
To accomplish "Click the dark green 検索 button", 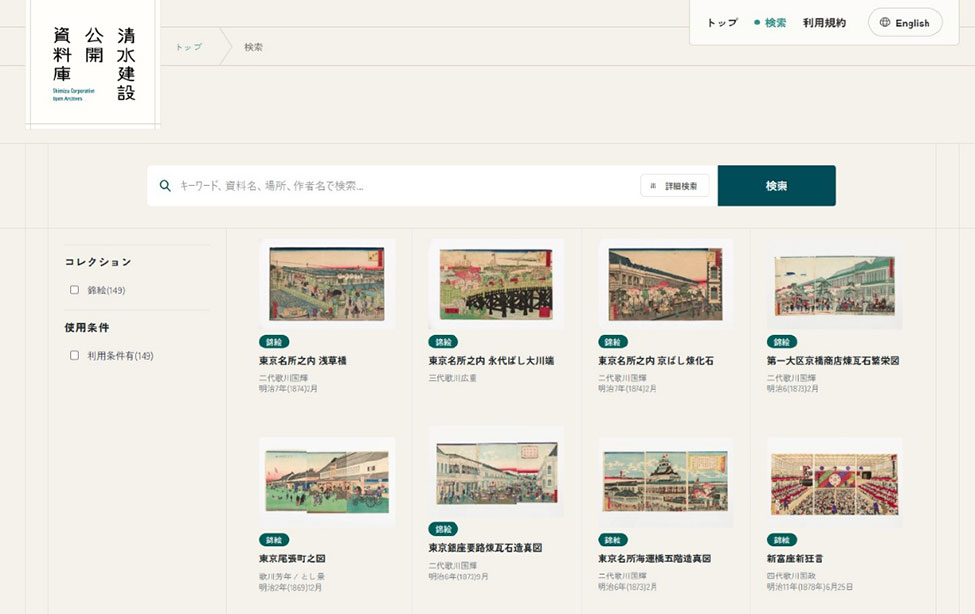I will tap(777, 185).
